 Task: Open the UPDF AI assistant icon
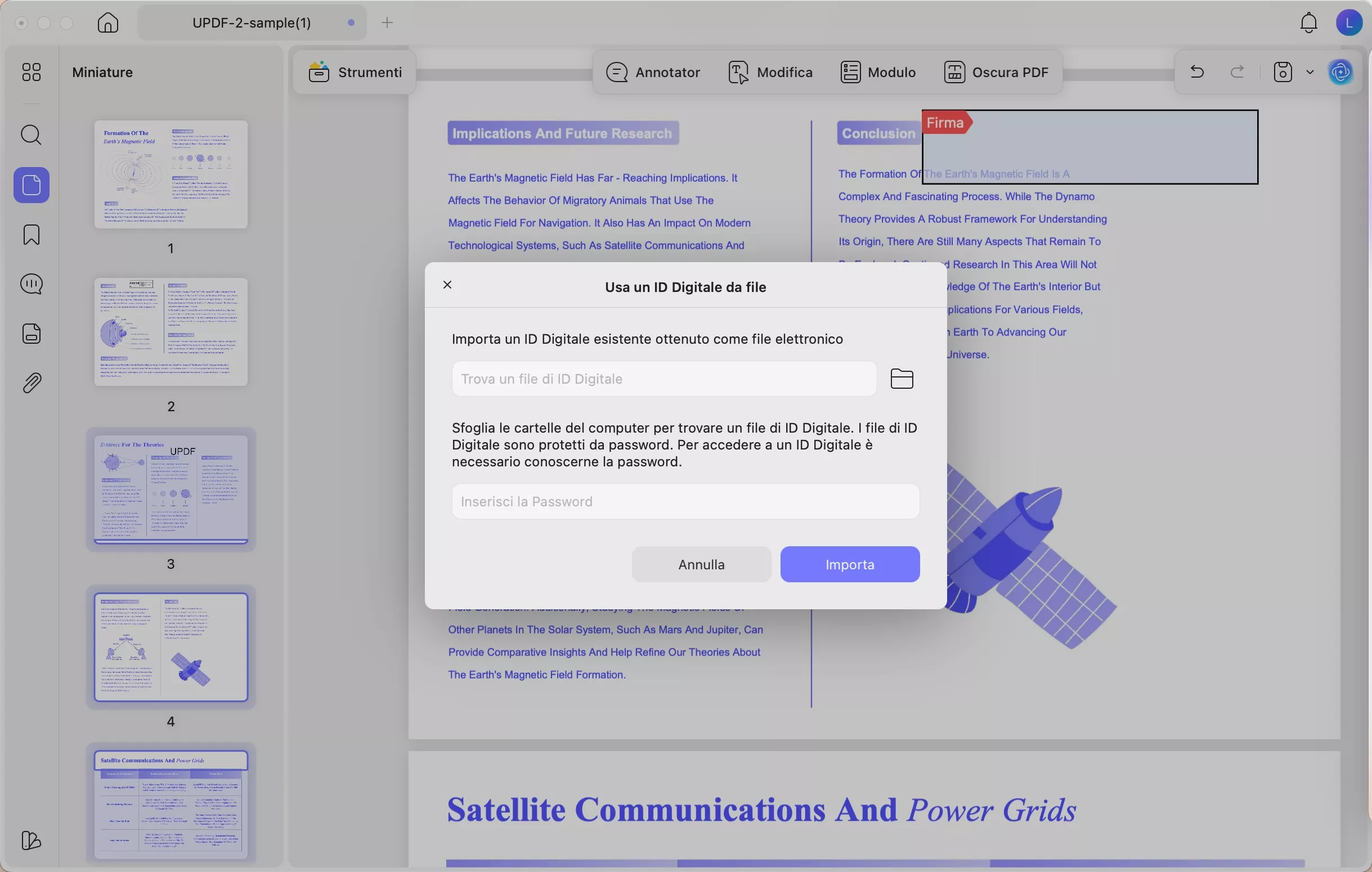pos(1340,72)
